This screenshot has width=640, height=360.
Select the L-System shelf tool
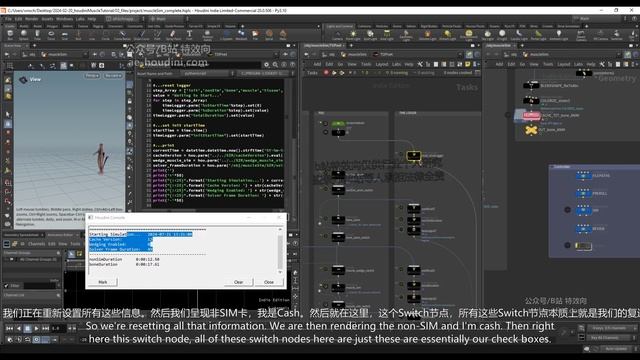point(226,35)
